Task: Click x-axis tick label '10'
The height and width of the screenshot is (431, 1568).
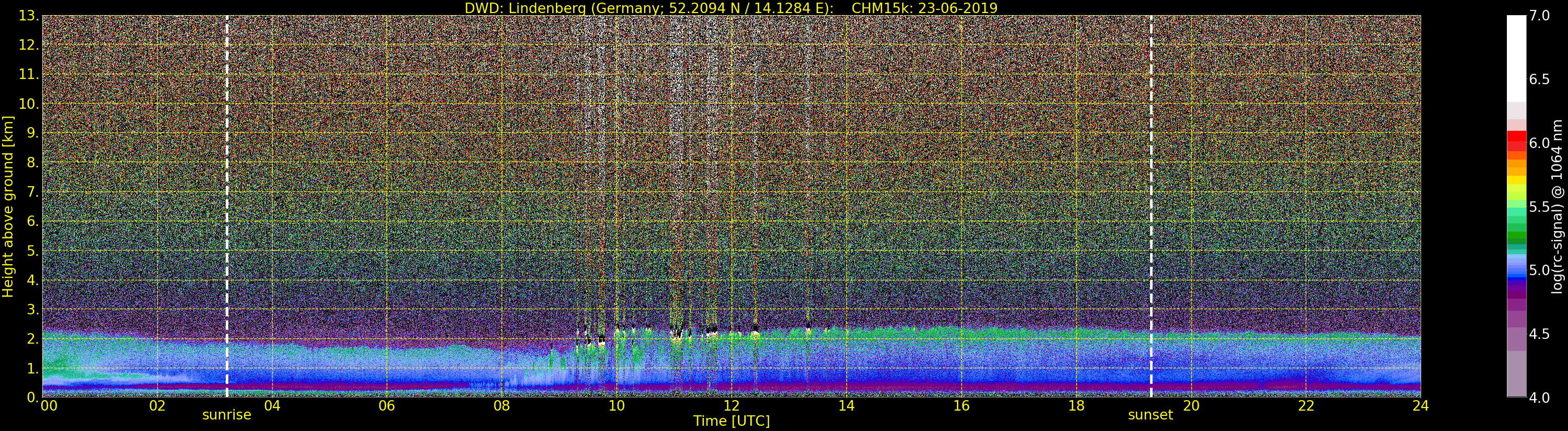Action: 617,405
